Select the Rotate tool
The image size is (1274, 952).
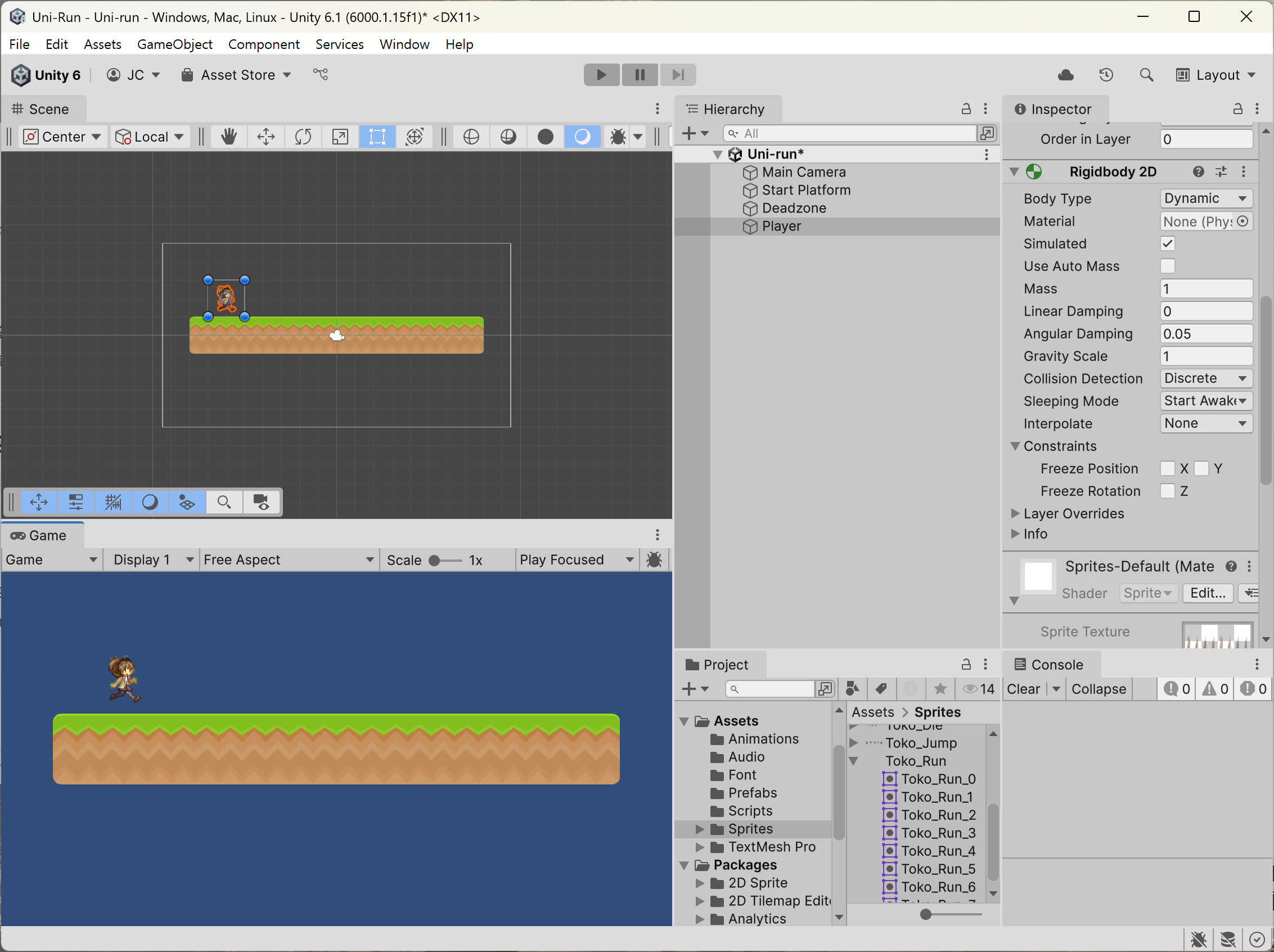coord(303,137)
